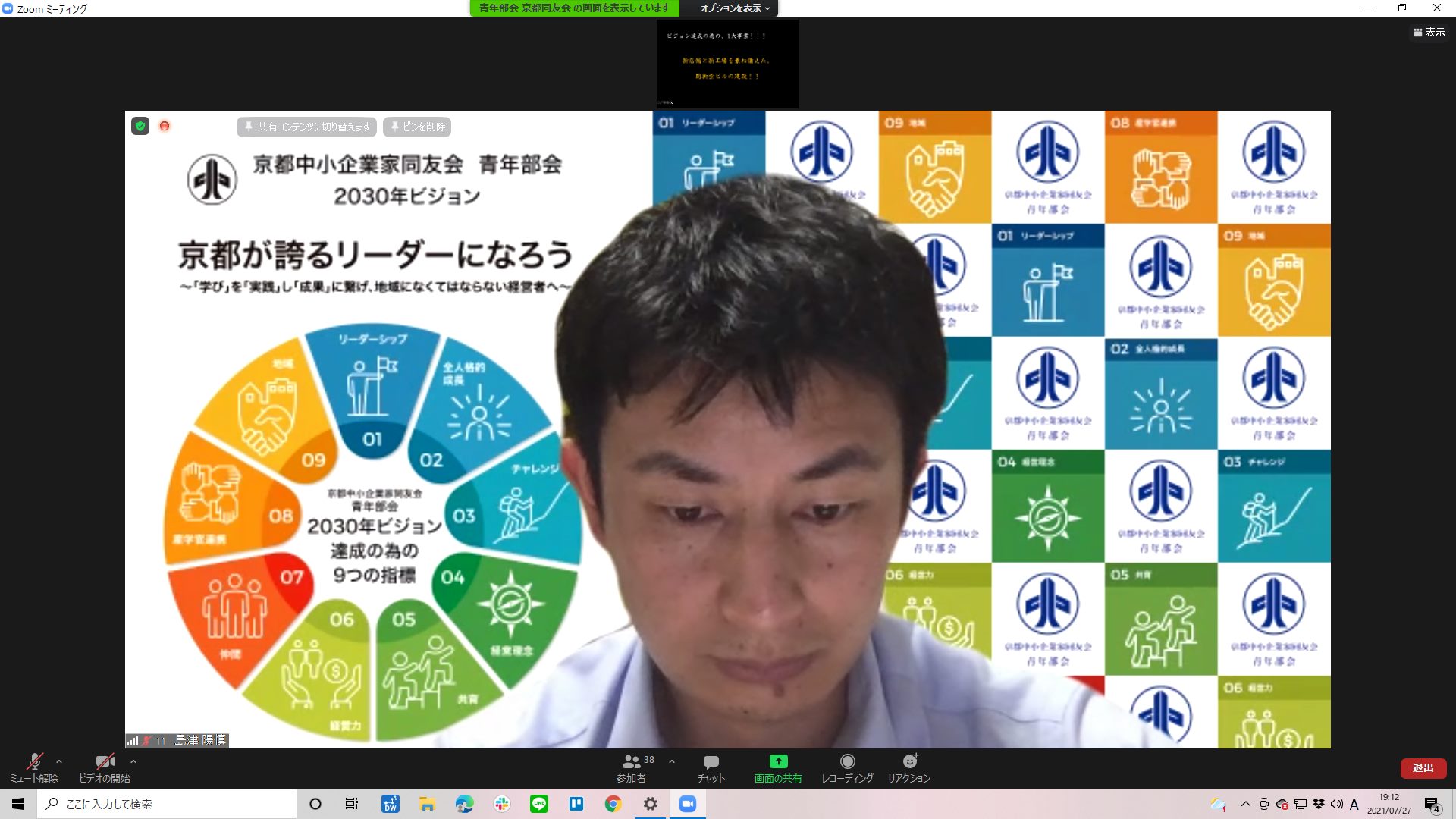Open the chat panel (チャット)
The height and width of the screenshot is (819, 1456).
point(711,767)
